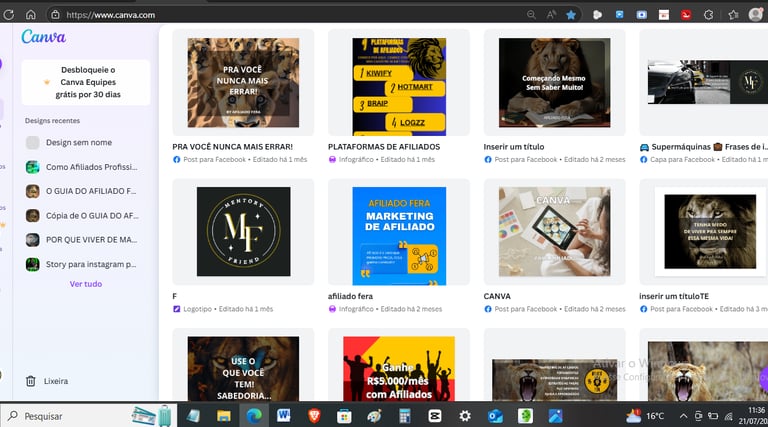Click Desbloqueie o Canva Equipes offer

tap(86, 82)
